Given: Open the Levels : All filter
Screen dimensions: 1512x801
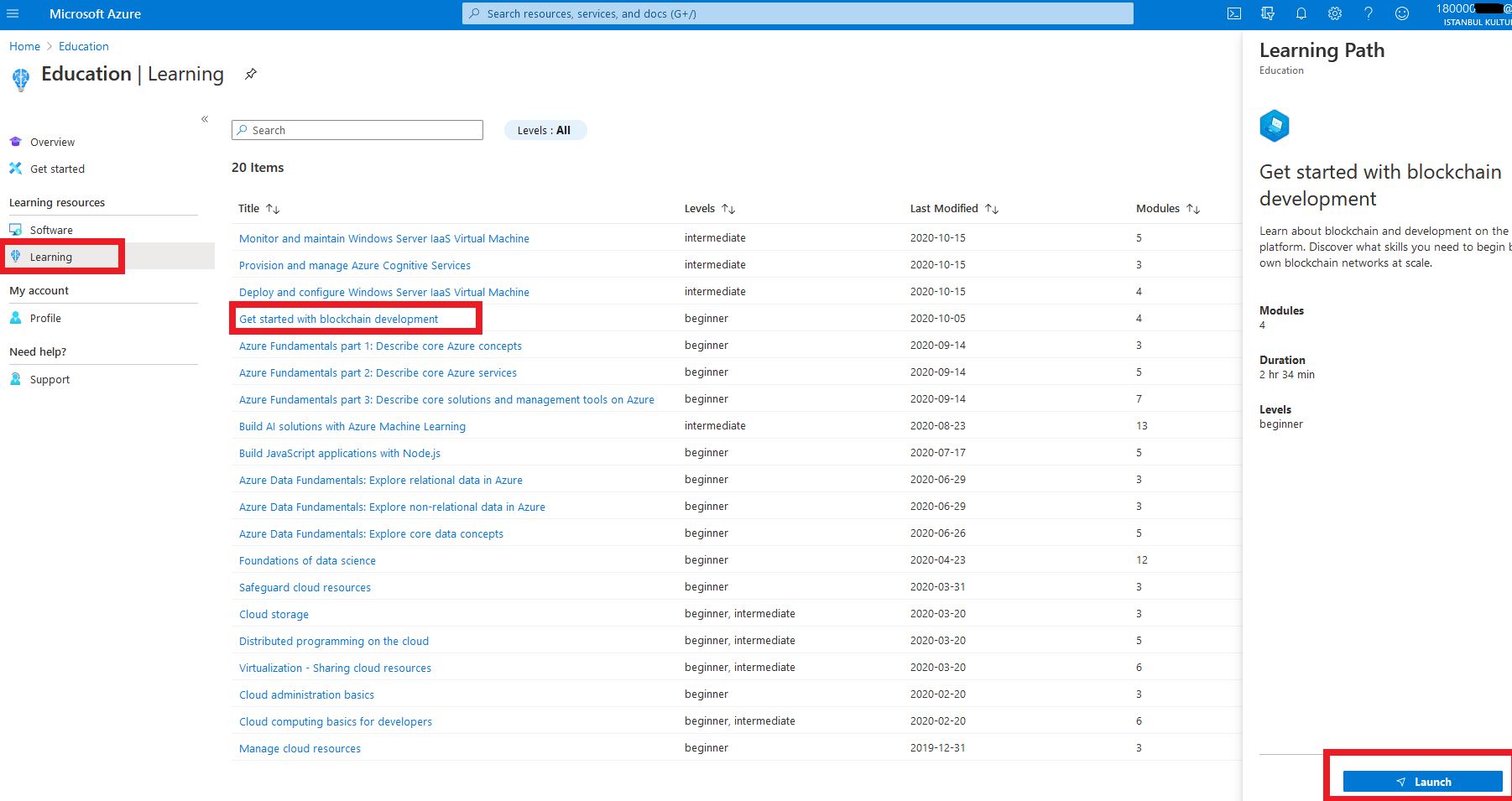Looking at the screenshot, I should coord(545,130).
